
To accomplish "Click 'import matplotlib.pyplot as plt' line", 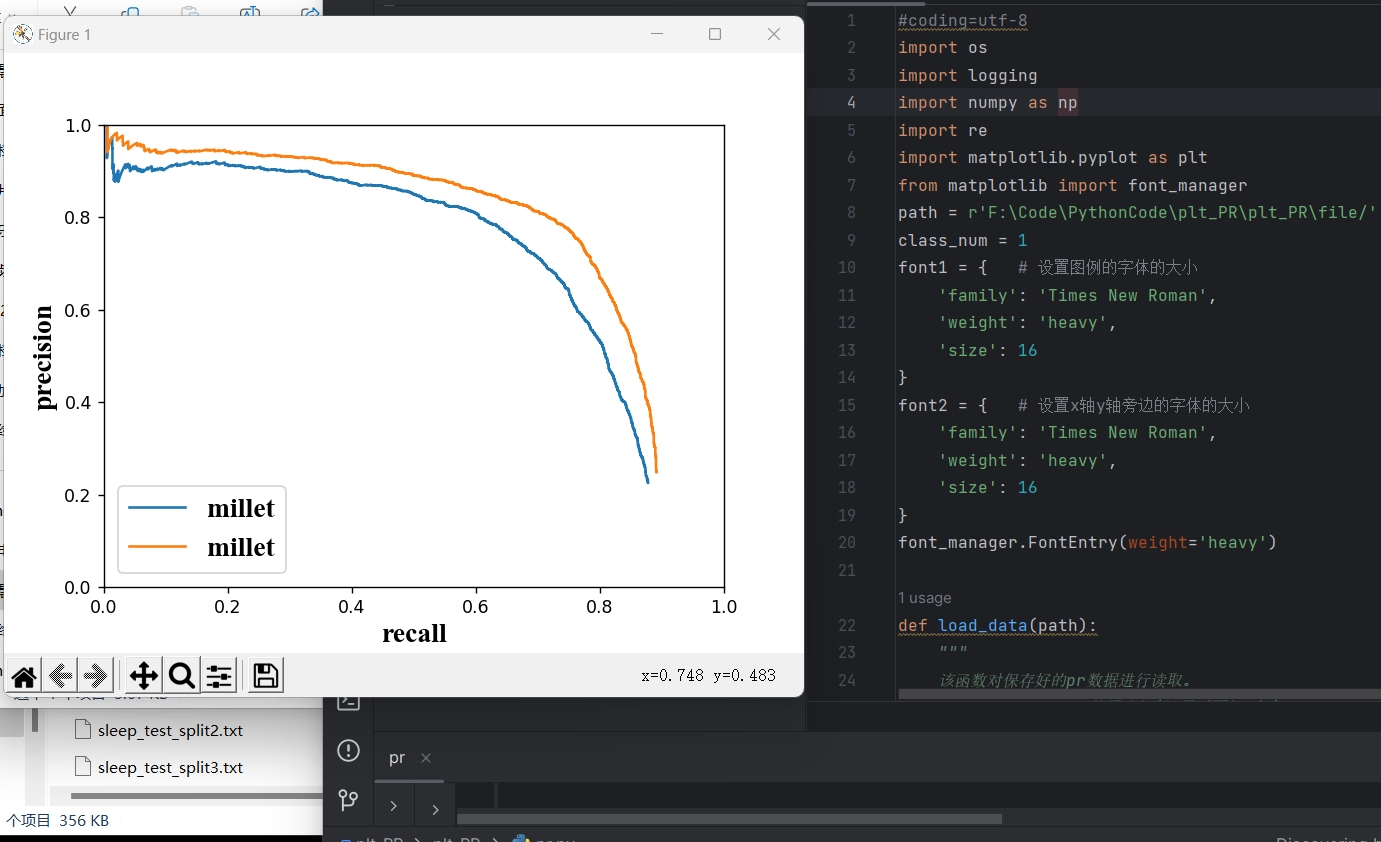I will [1052, 157].
